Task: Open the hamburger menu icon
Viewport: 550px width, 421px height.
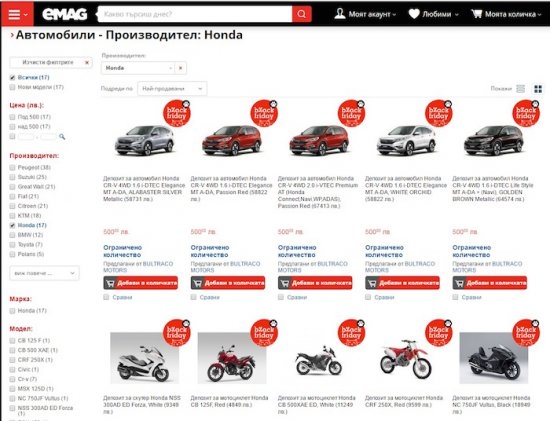Action: 14,14
